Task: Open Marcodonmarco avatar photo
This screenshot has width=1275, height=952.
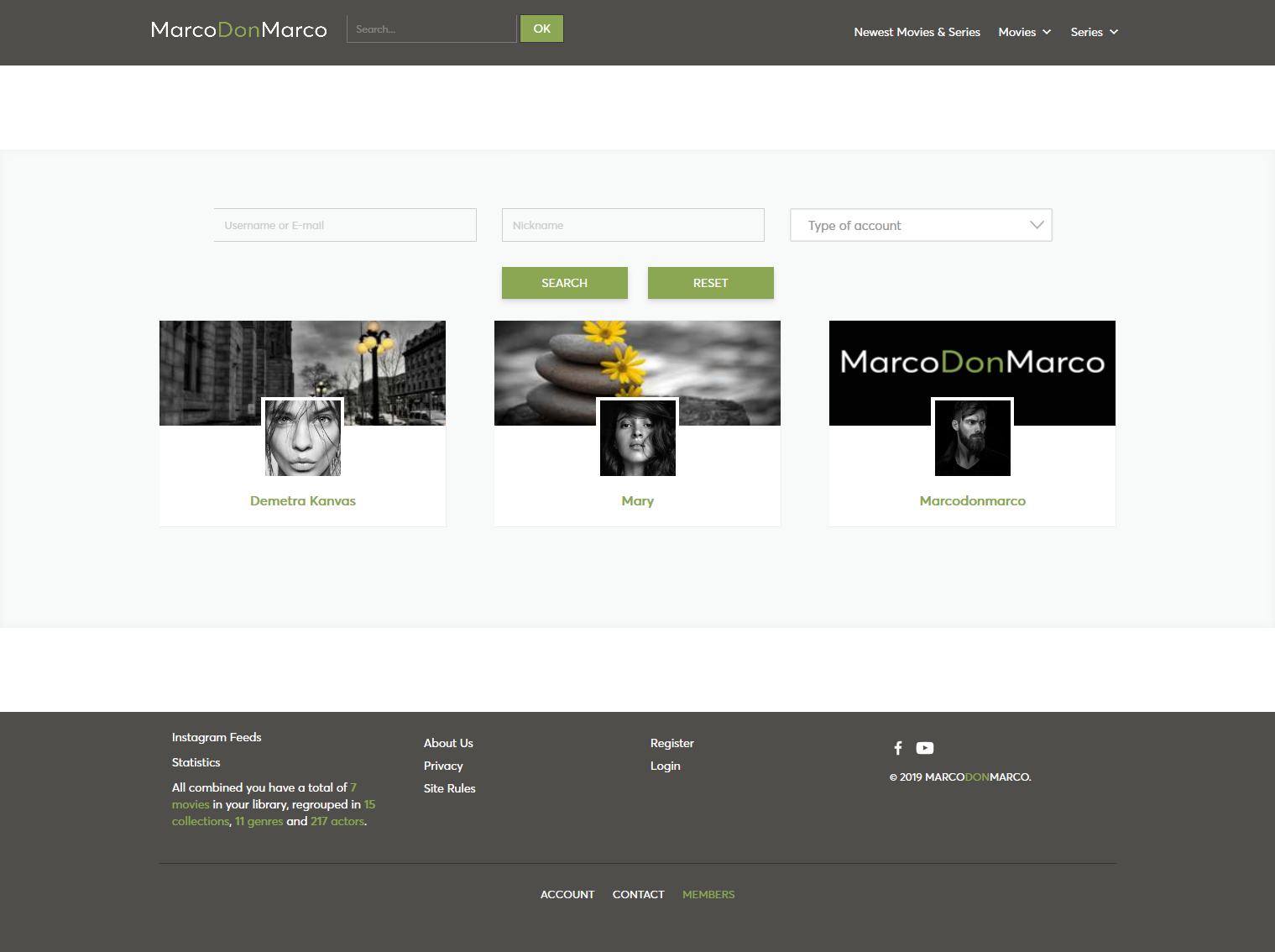Action: 973,437
